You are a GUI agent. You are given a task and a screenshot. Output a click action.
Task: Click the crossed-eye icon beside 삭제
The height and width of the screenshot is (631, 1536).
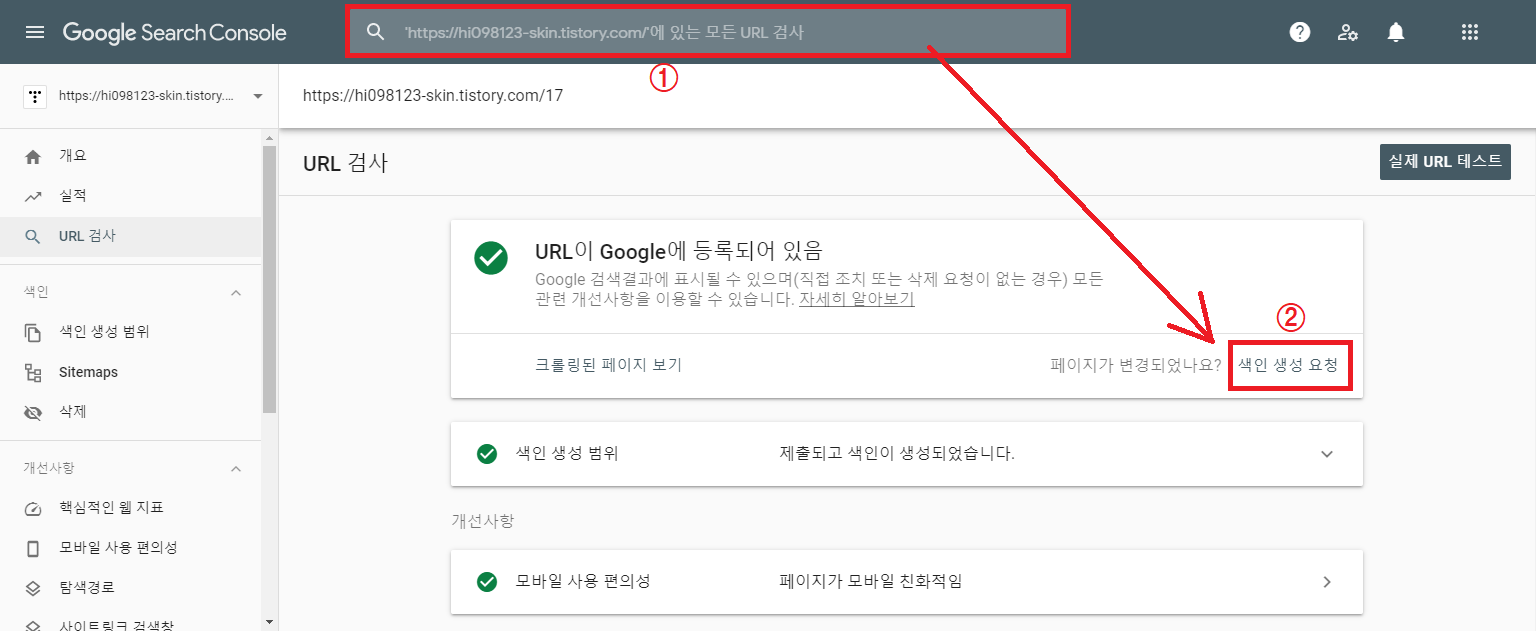coord(33,412)
